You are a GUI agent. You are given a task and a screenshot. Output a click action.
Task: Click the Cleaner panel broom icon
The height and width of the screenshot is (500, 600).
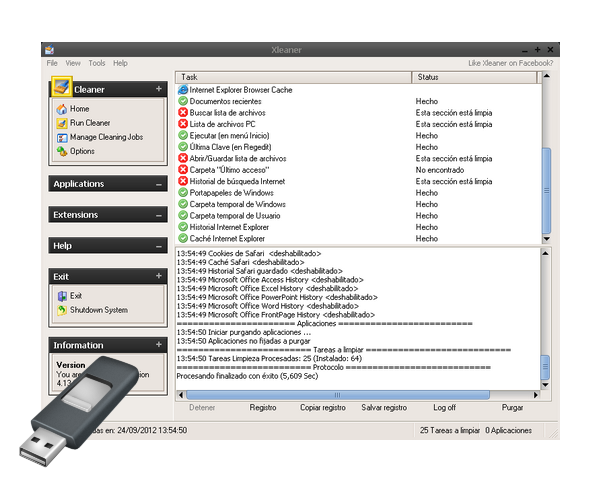point(62,87)
